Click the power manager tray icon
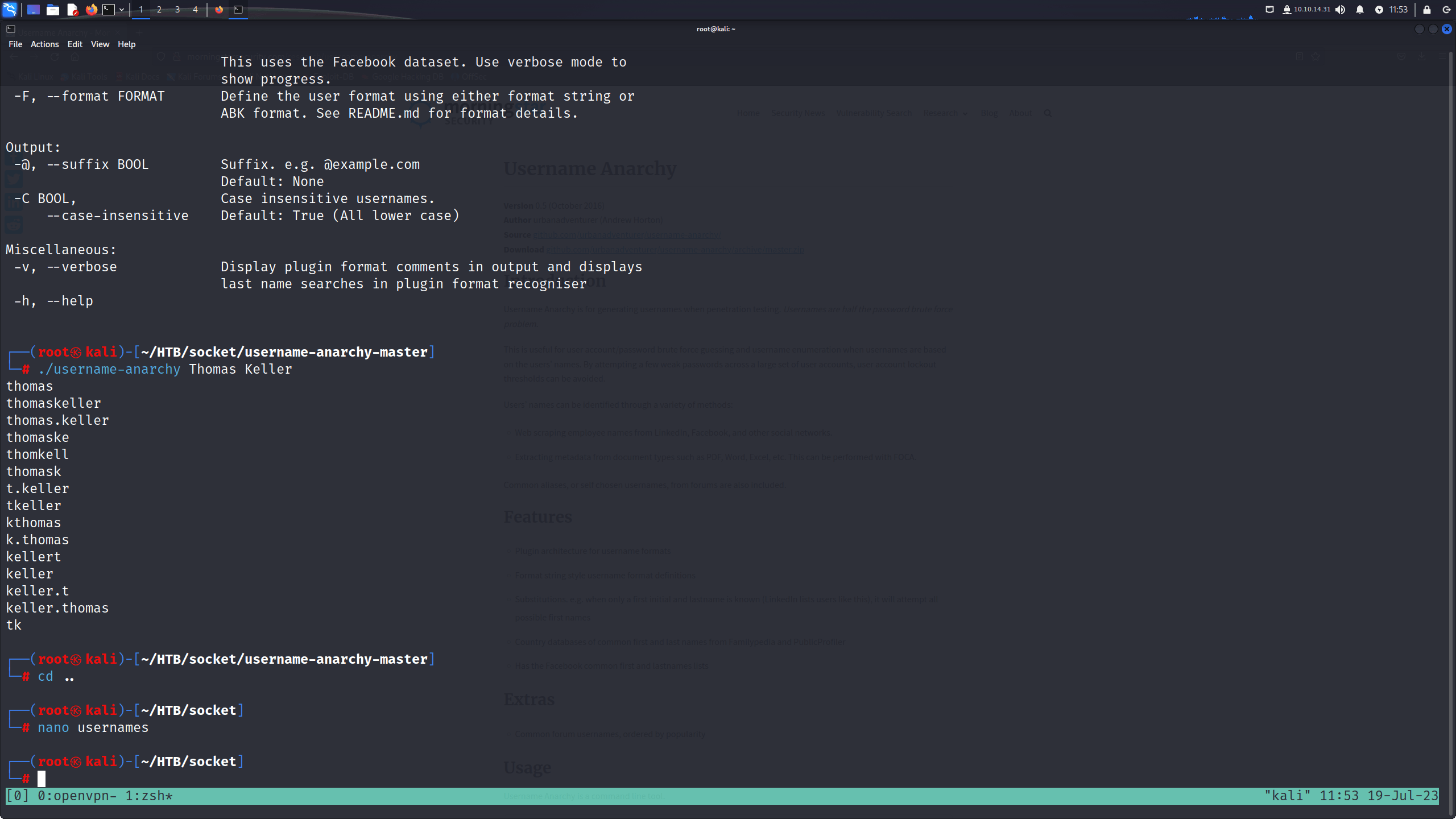This screenshot has width=1456, height=819. pyautogui.click(x=1379, y=10)
